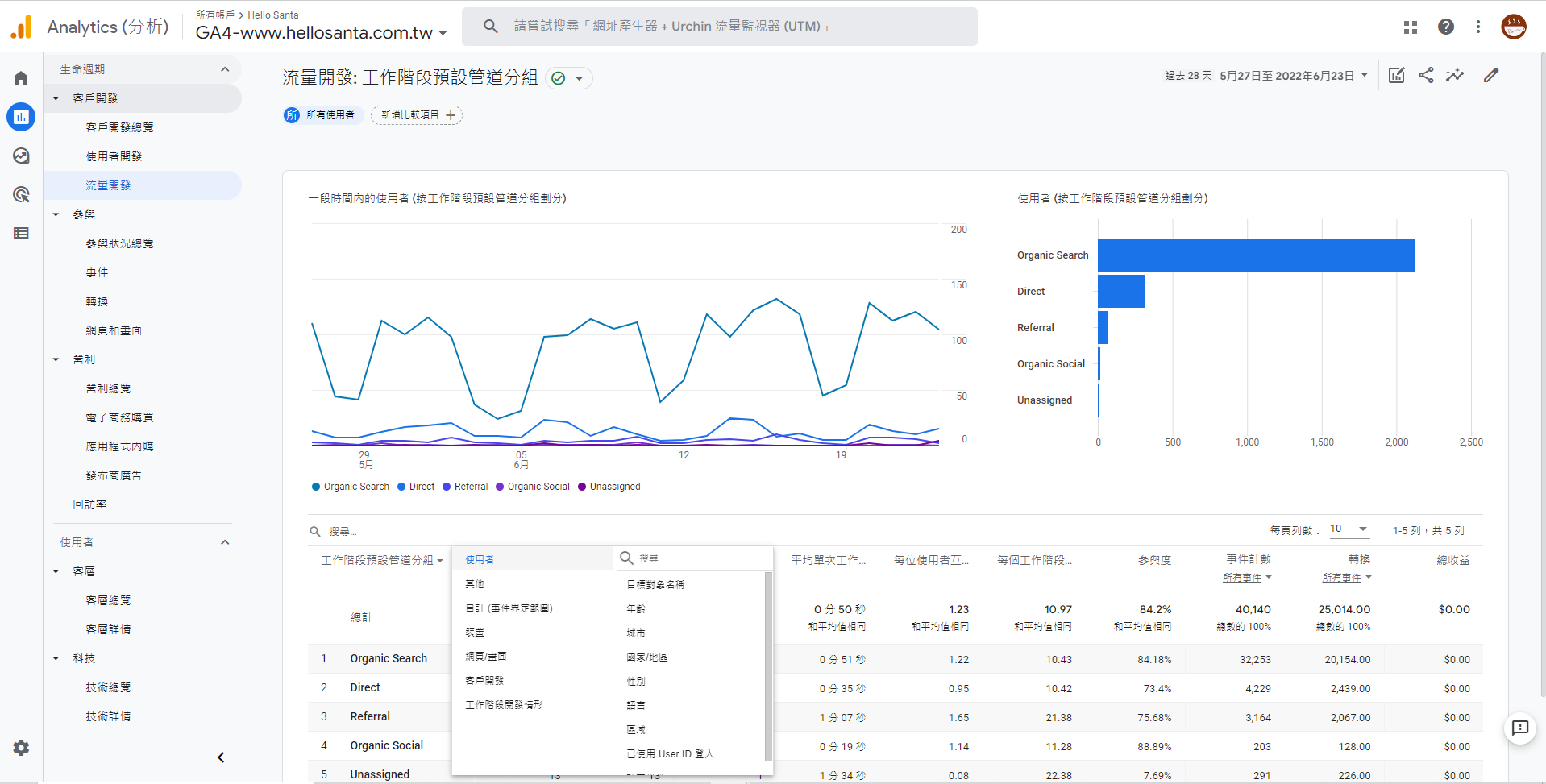Viewport: 1546px width, 784px height.
Task: Click the Organic Search legend color dot
Action: pos(316,487)
